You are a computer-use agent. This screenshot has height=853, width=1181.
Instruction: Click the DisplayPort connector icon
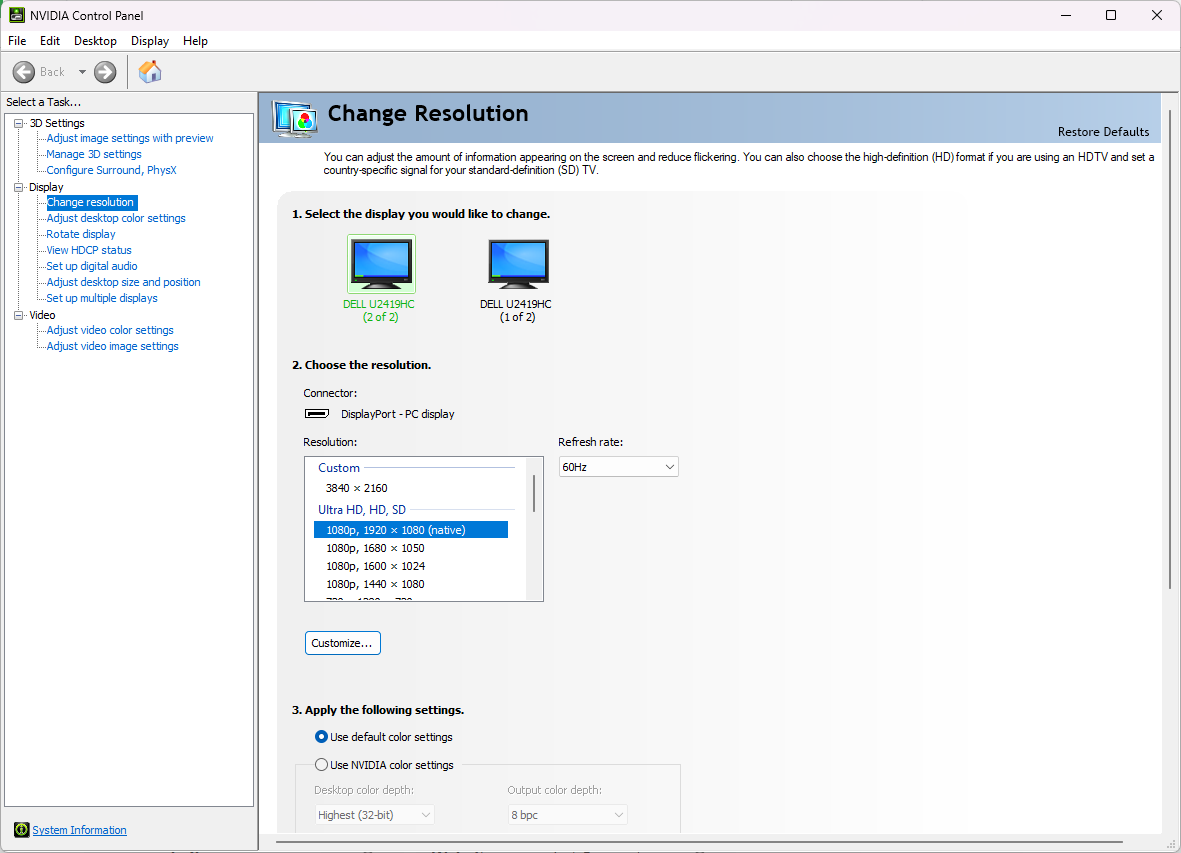click(x=316, y=413)
